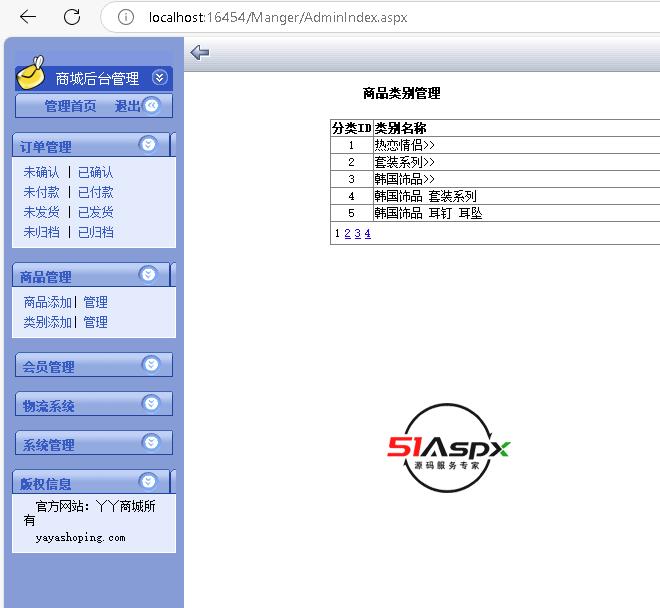Click ID cell 5 in the table
This screenshot has width=660, height=608.
point(351,213)
